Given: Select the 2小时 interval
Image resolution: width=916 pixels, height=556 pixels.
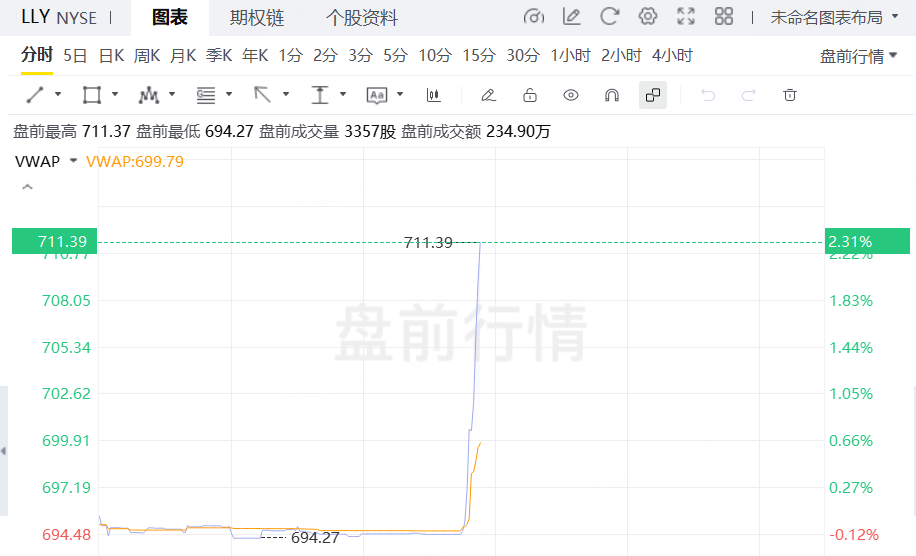Looking at the screenshot, I should coord(622,55).
